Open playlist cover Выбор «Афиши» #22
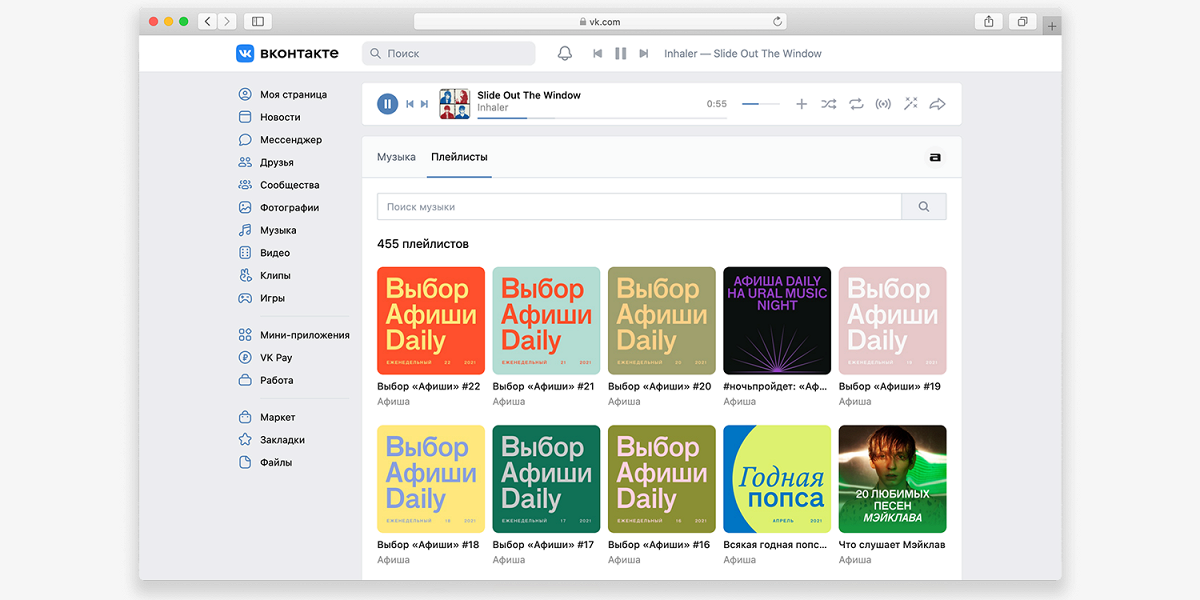The image size is (1200, 600). coord(431,321)
